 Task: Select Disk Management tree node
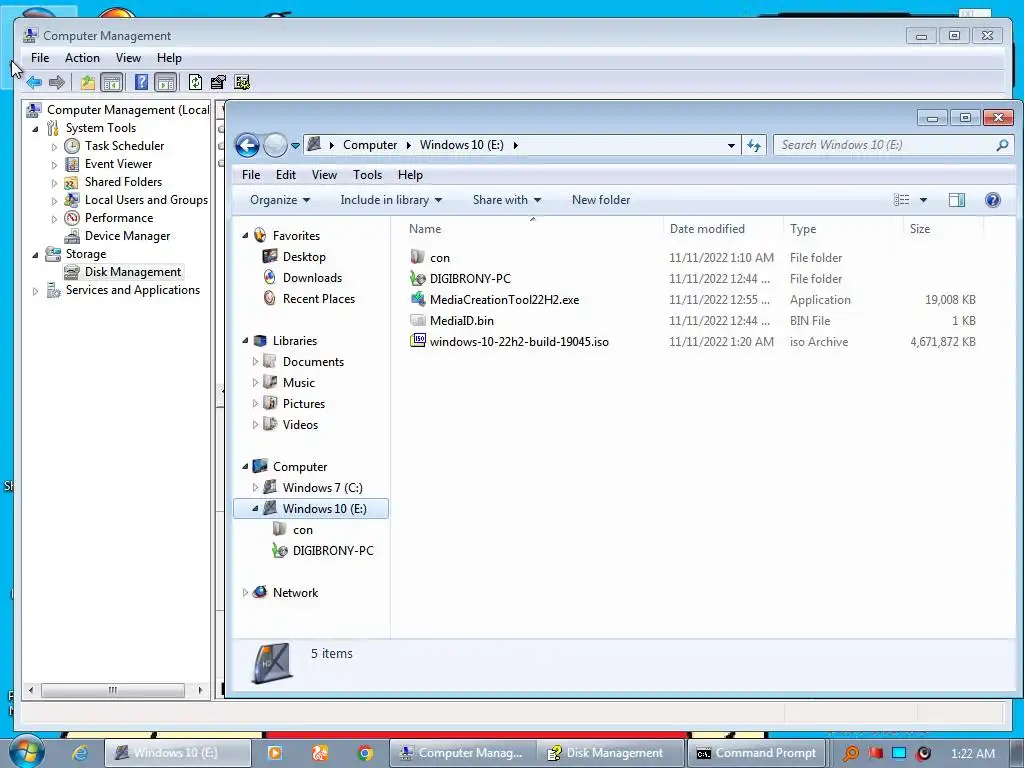tap(133, 272)
